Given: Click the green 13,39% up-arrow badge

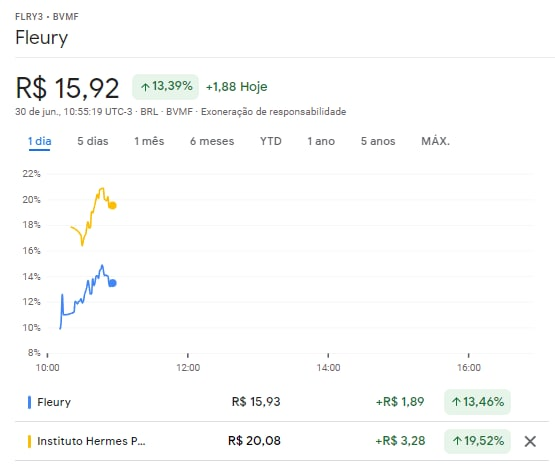Looking at the screenshot, I should coord(165,87).
